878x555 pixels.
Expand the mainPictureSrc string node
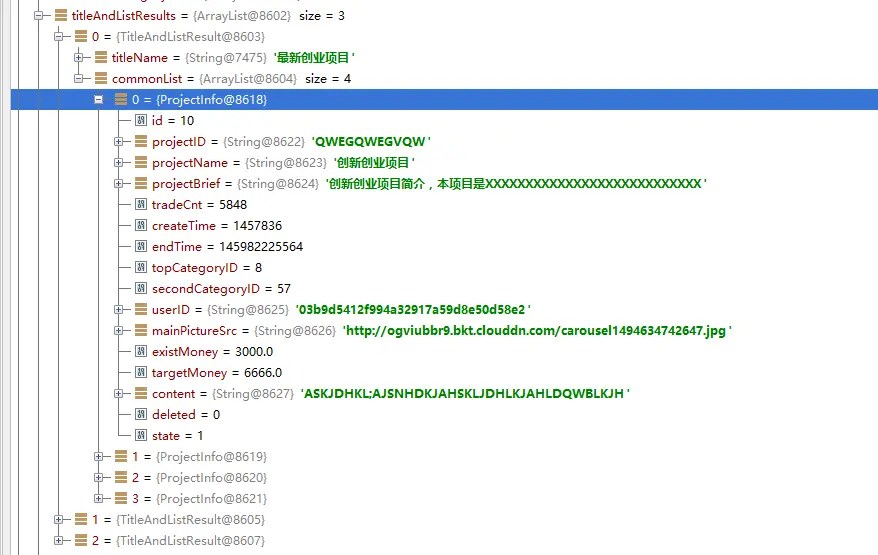pos(119,330)
